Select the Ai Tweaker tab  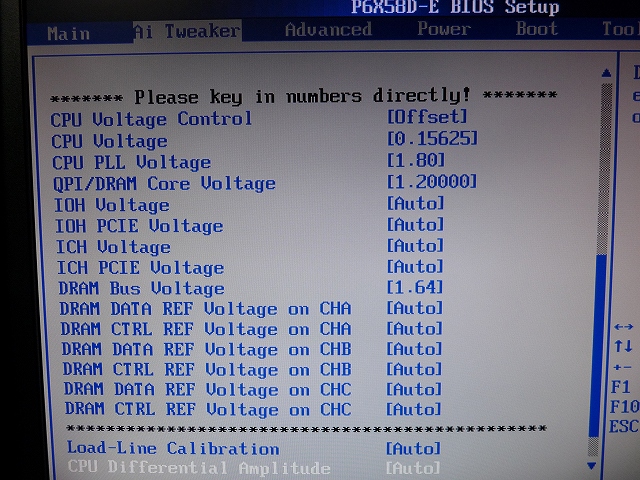click(x=187, y=31)
